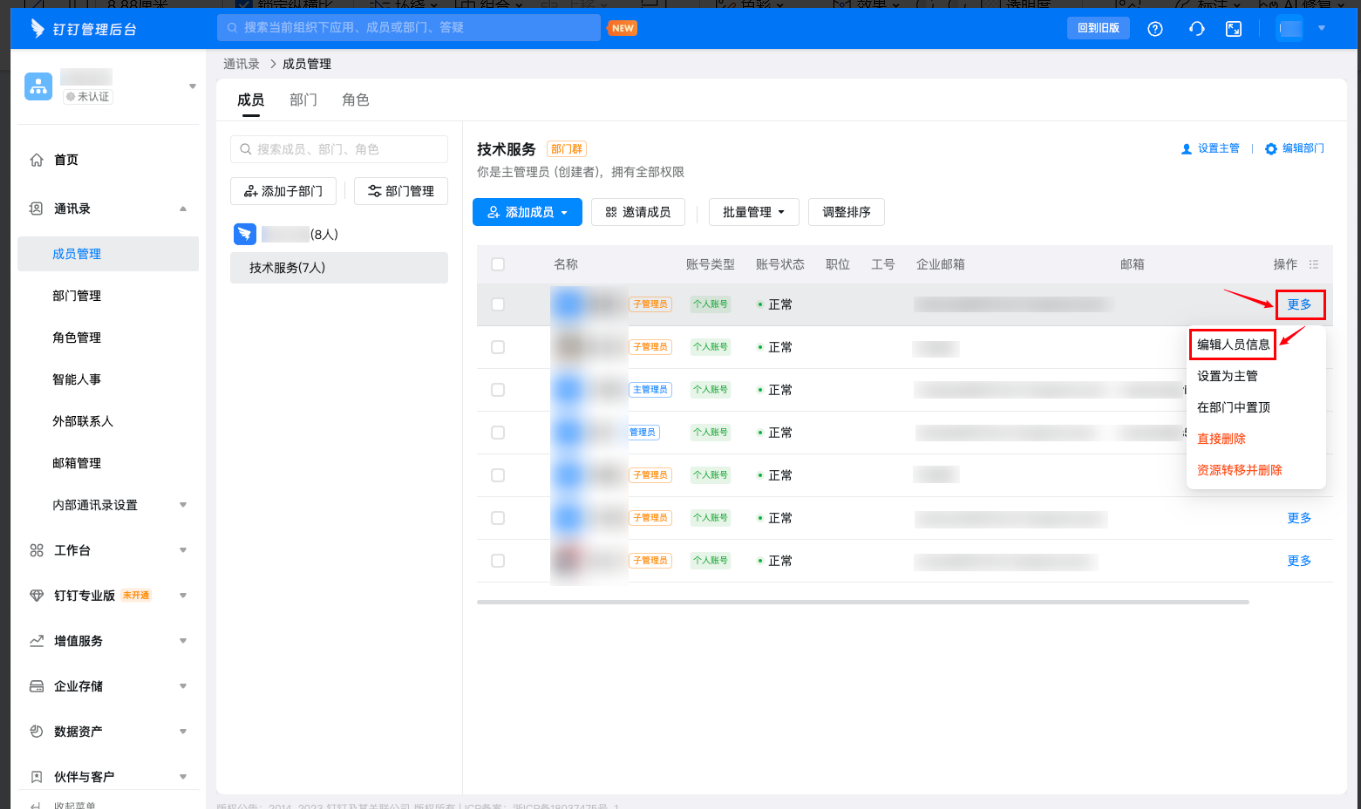Open the user account dropdown arrow top right
Viewport: 1361px width, 809px height.
1321,29
